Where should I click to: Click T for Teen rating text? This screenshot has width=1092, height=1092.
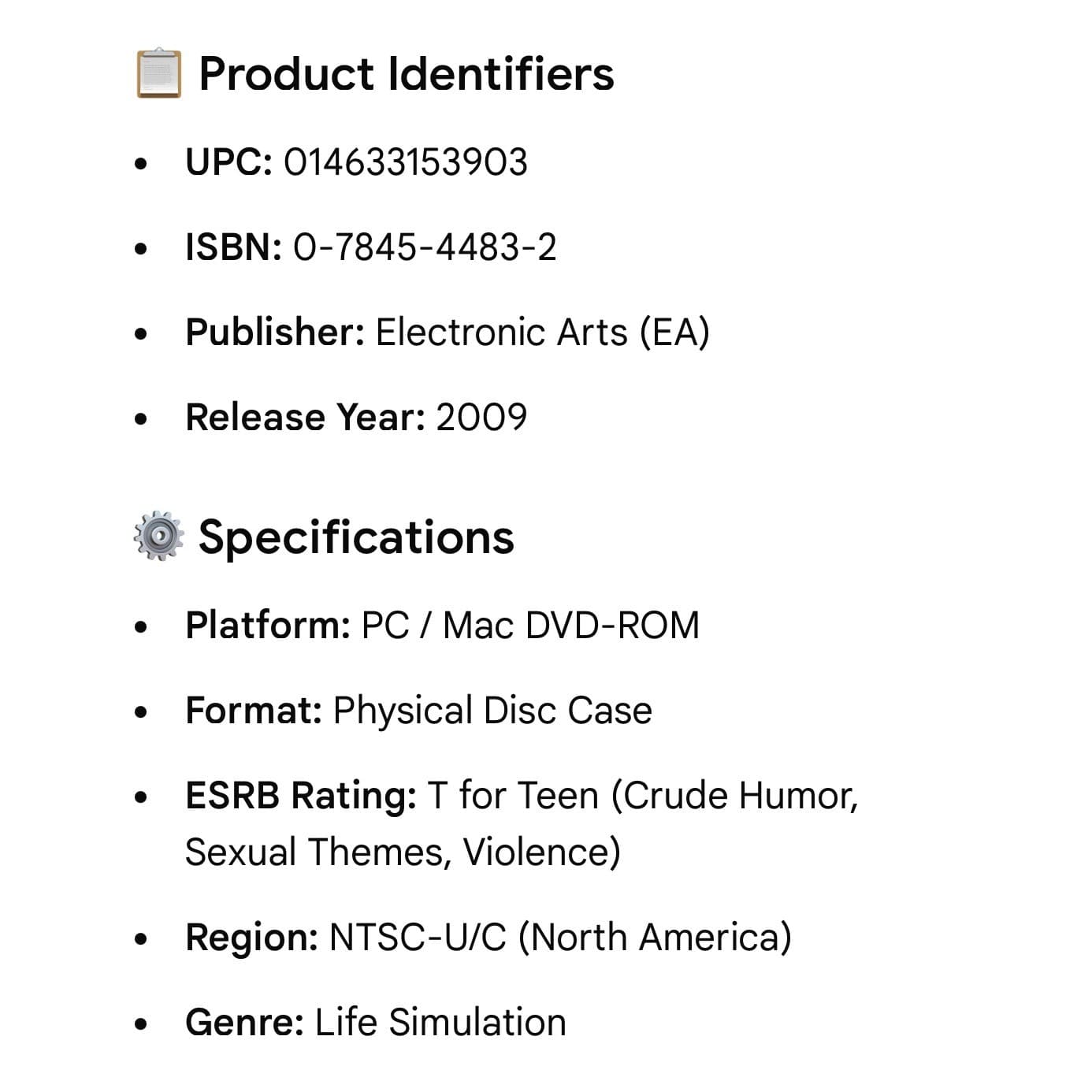coord(513,796)
